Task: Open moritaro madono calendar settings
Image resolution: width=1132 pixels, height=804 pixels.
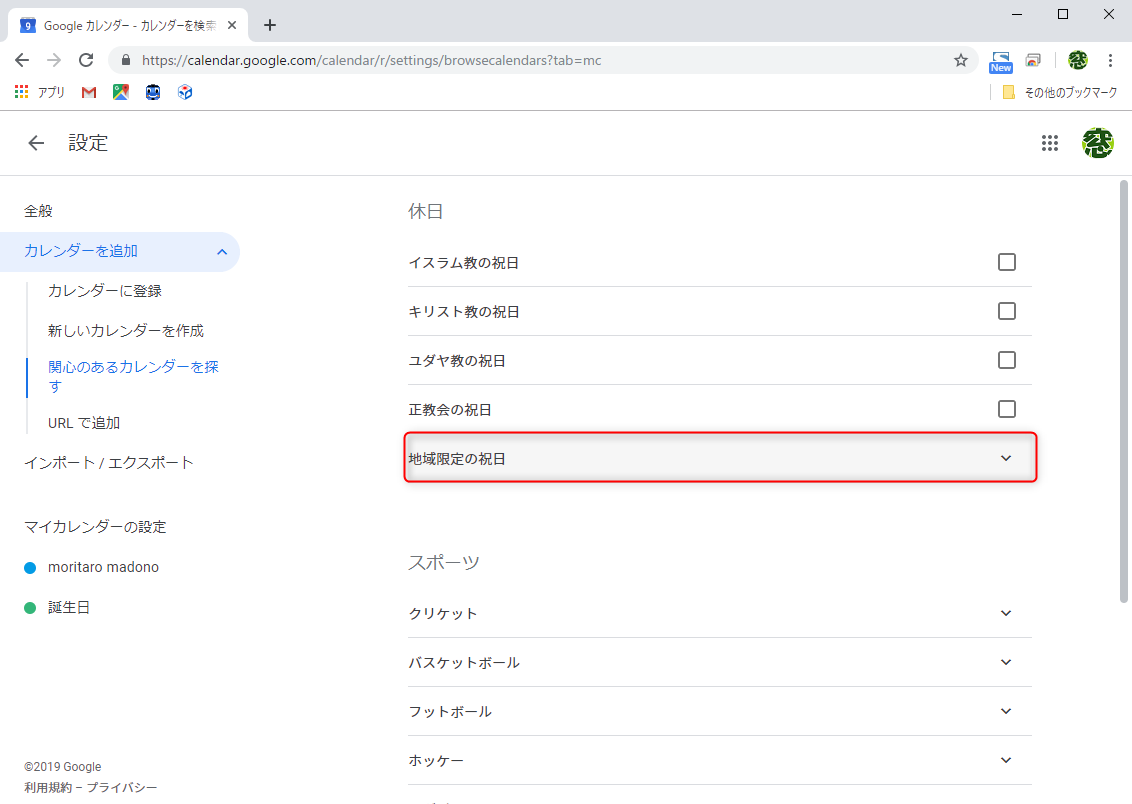Action: 103,567
